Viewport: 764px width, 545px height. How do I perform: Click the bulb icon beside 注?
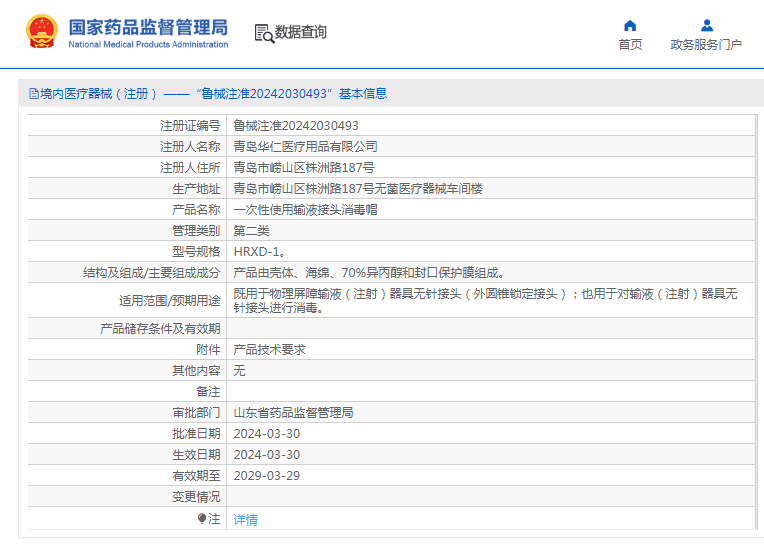coord(202,519)
